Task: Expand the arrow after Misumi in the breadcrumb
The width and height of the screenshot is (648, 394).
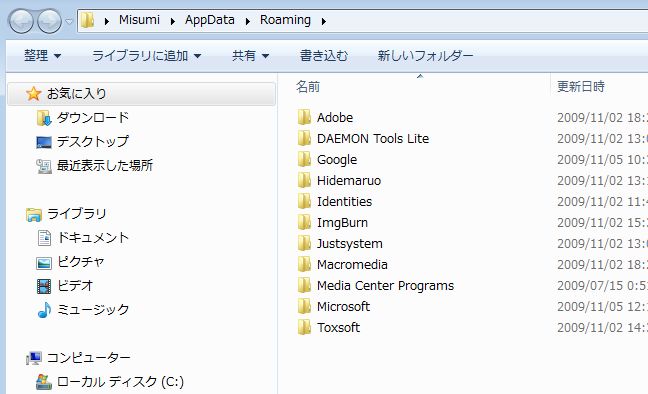Action: [172, 21]
